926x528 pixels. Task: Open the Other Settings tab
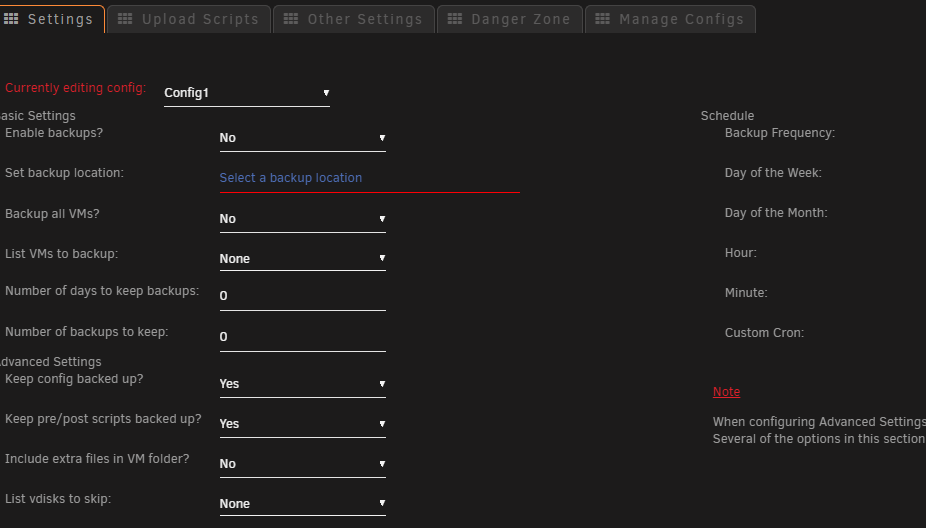click(354, 19)
